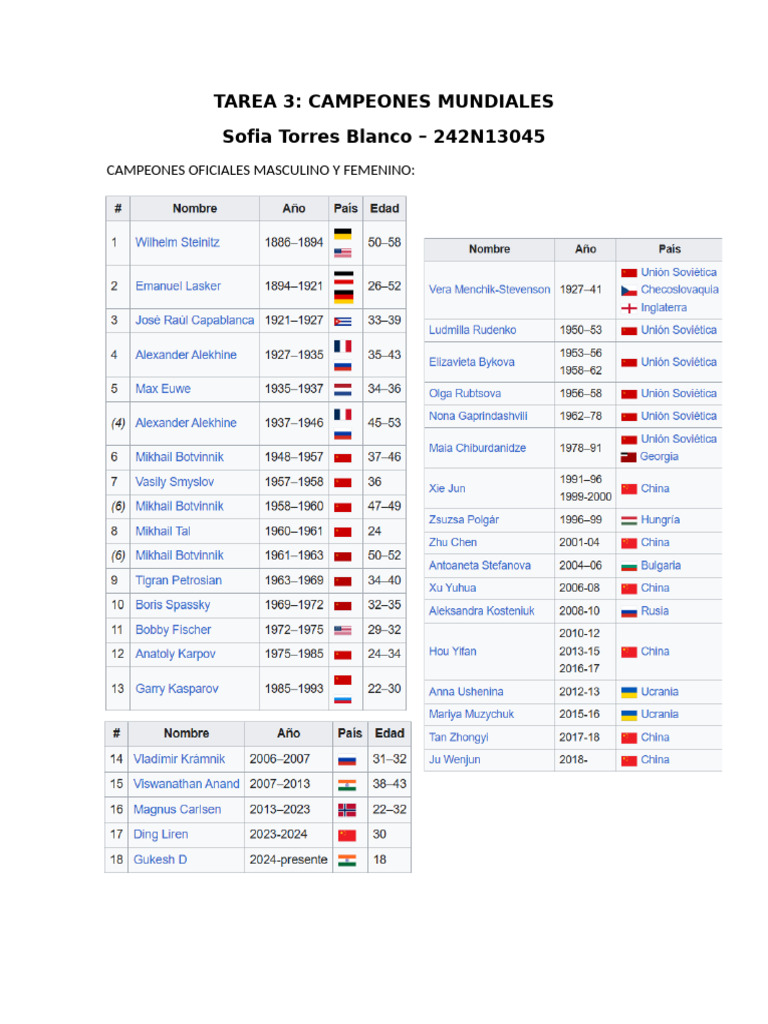Click the Inglaterra country link

coord(664,308)
